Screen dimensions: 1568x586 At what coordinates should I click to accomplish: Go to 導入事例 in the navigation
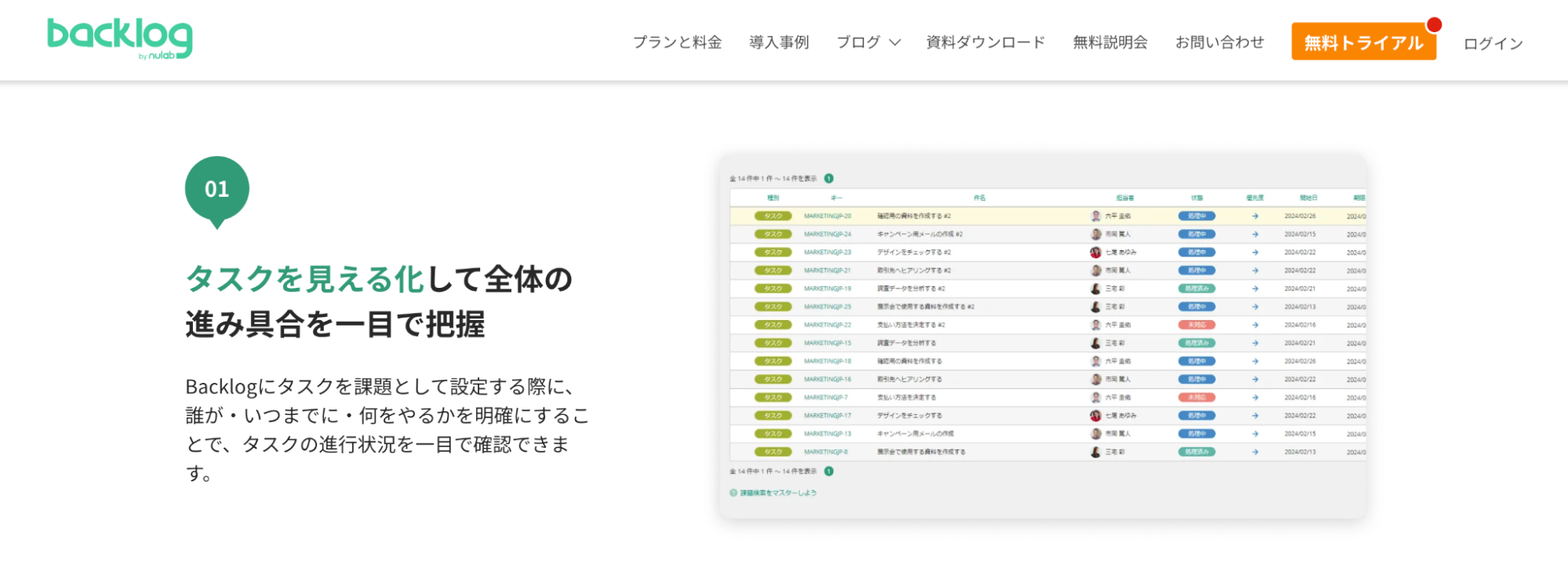(x=779, y=42)
